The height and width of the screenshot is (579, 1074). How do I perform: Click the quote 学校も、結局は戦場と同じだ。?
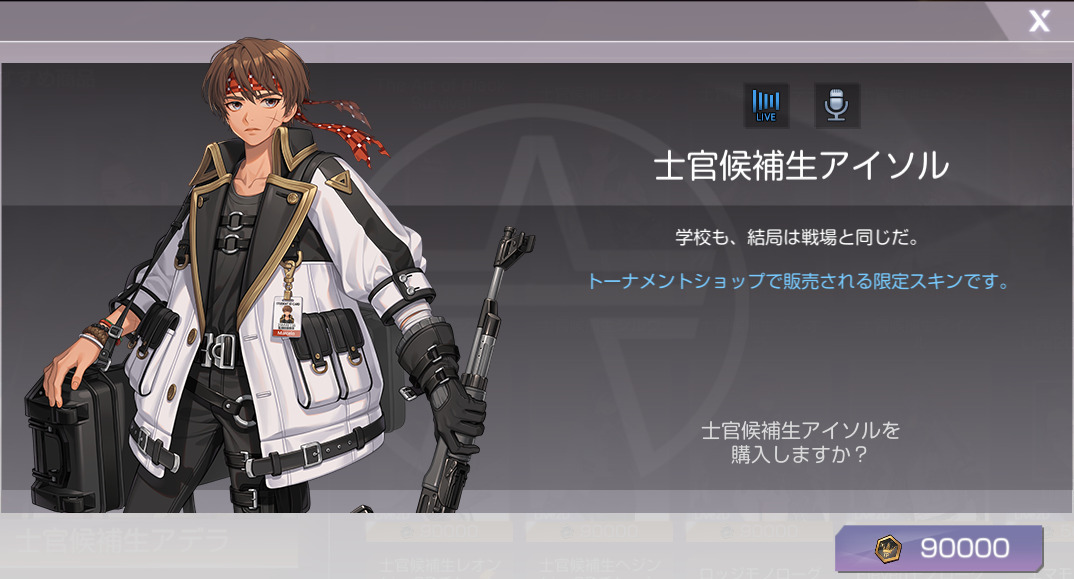(798, 238)
